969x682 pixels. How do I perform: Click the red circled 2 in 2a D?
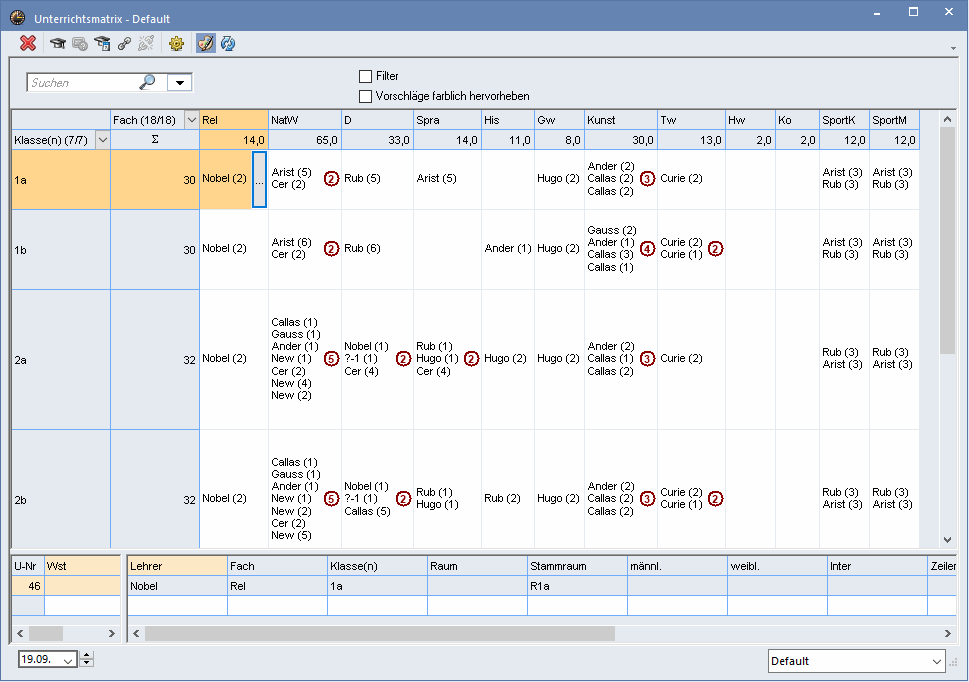[403, 359]
